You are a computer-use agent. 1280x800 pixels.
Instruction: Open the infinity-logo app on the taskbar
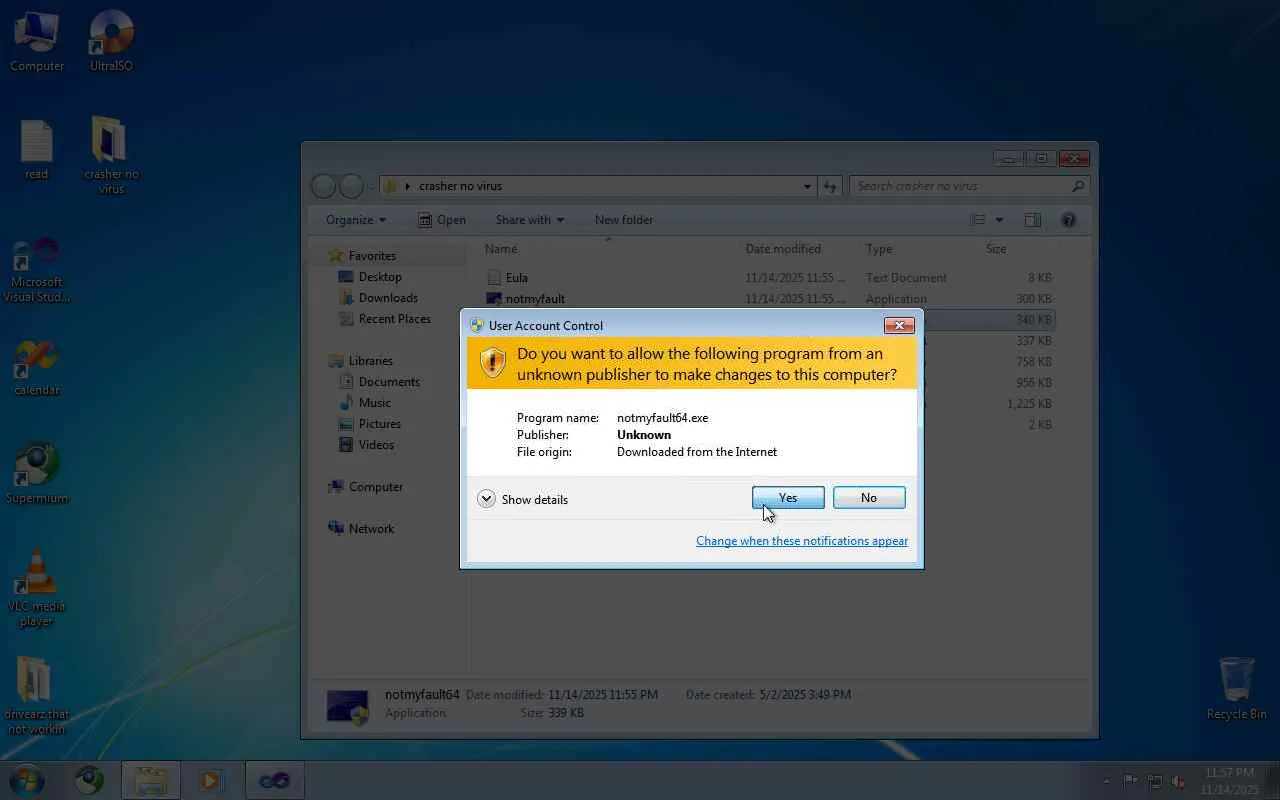tap(274, 780)
